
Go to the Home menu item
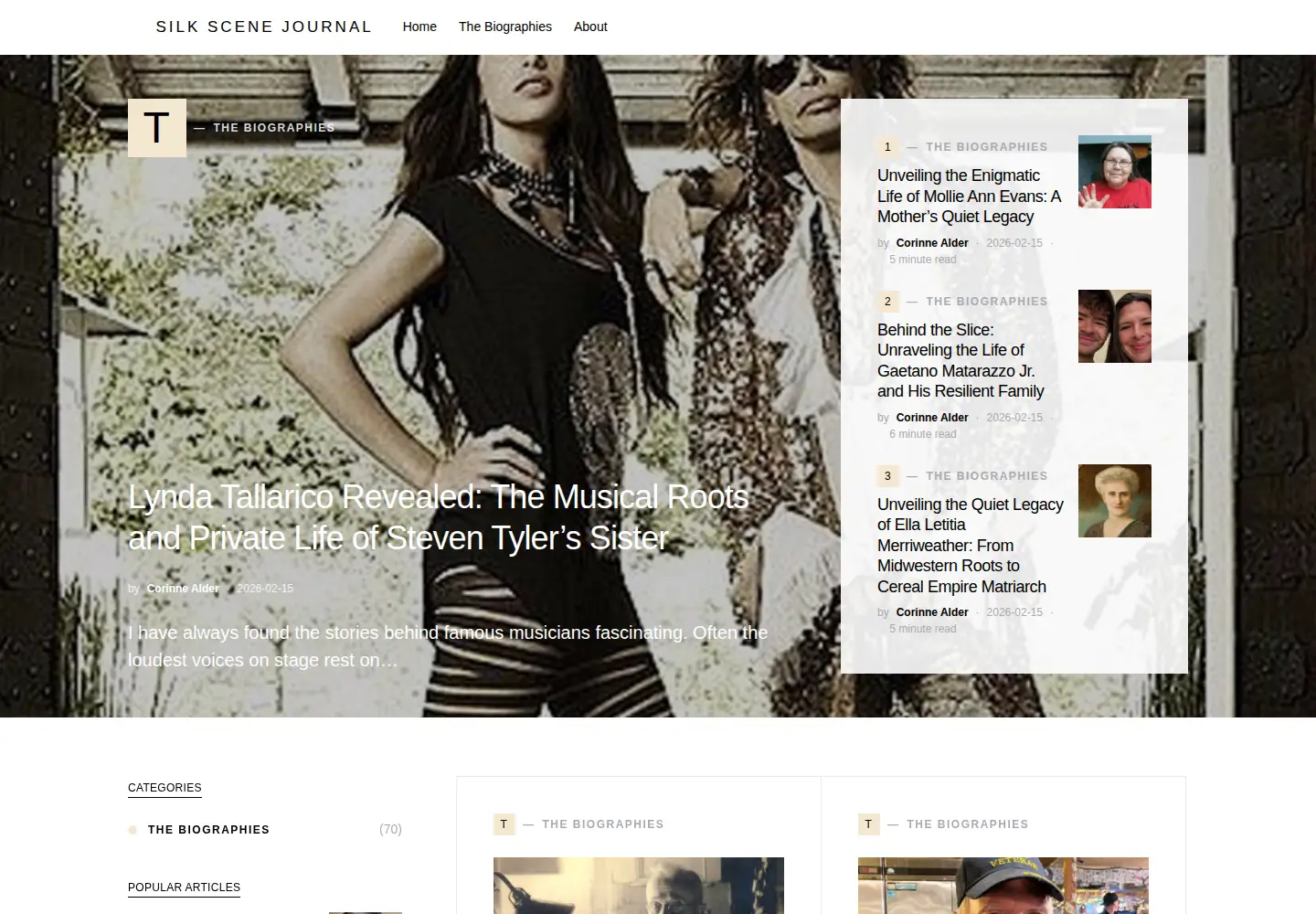pos(419,27)
